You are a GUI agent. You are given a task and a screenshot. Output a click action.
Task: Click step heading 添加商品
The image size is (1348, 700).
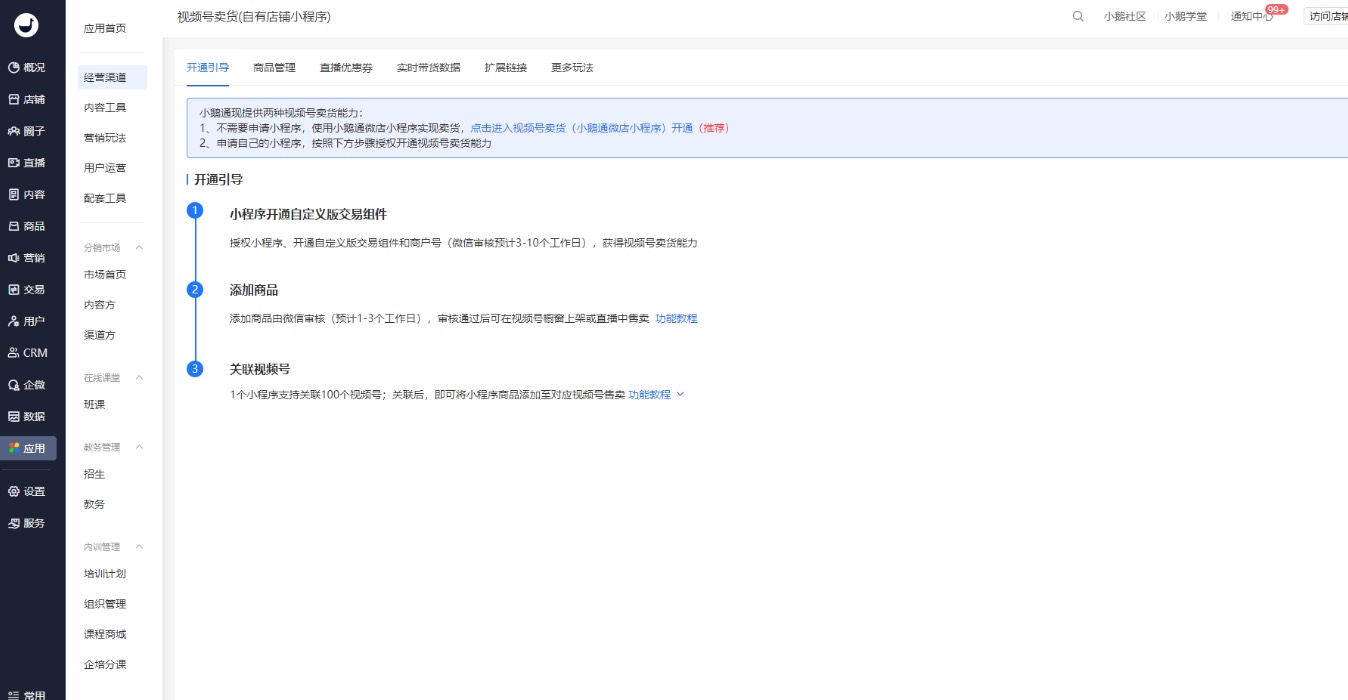(x=254, y=290)
